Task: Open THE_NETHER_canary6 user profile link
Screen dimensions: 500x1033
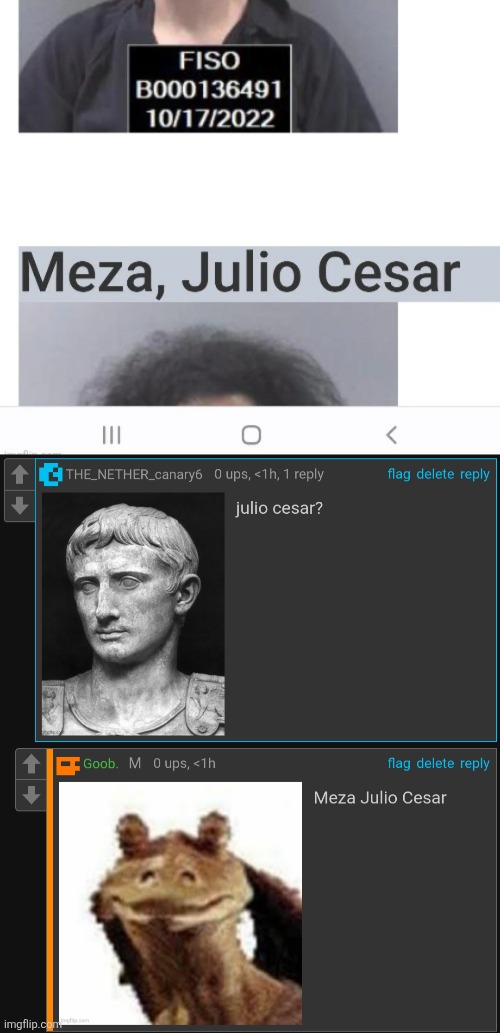Action: click(134, 474)
